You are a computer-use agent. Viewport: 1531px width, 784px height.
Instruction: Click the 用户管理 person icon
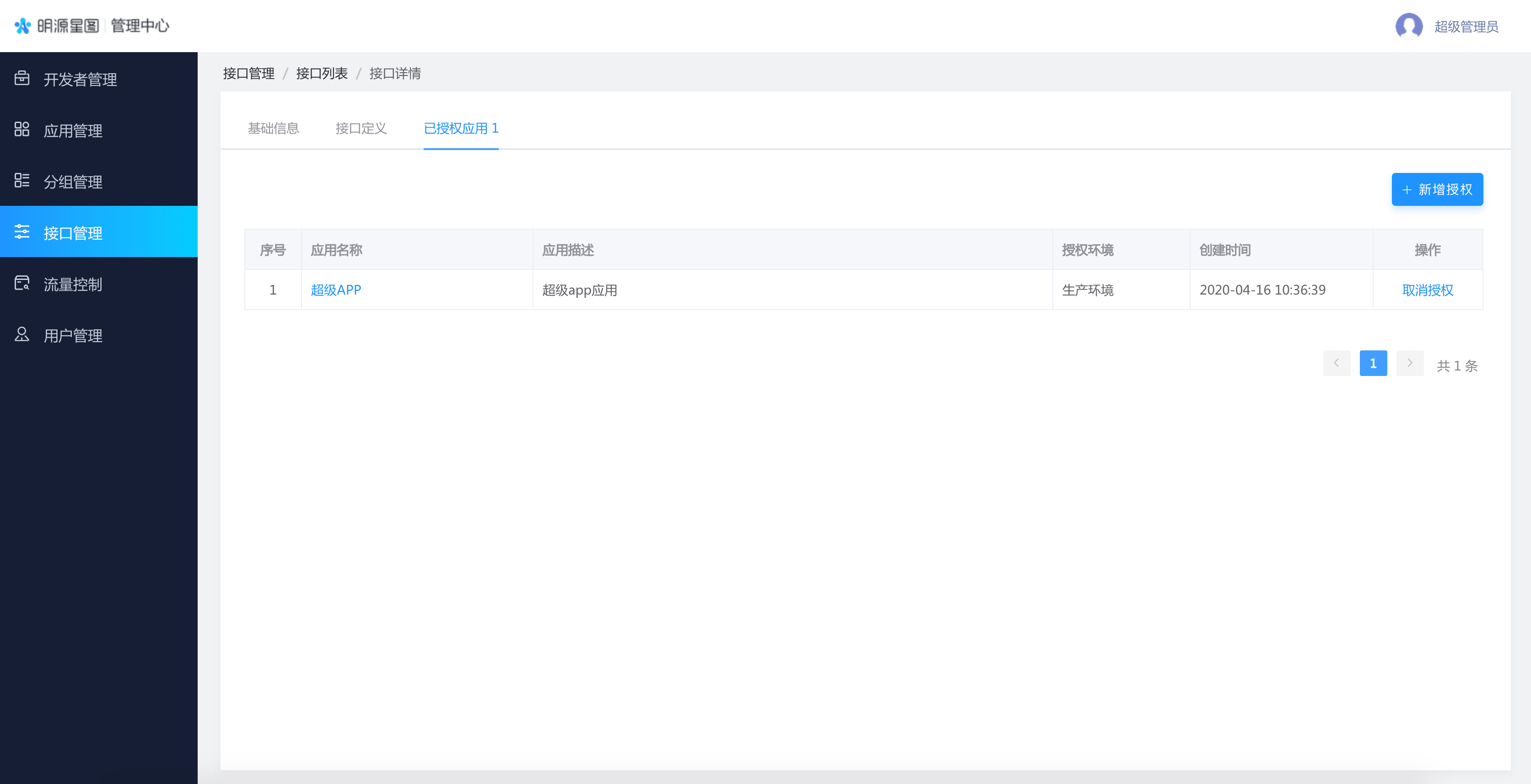pos(22,334)
